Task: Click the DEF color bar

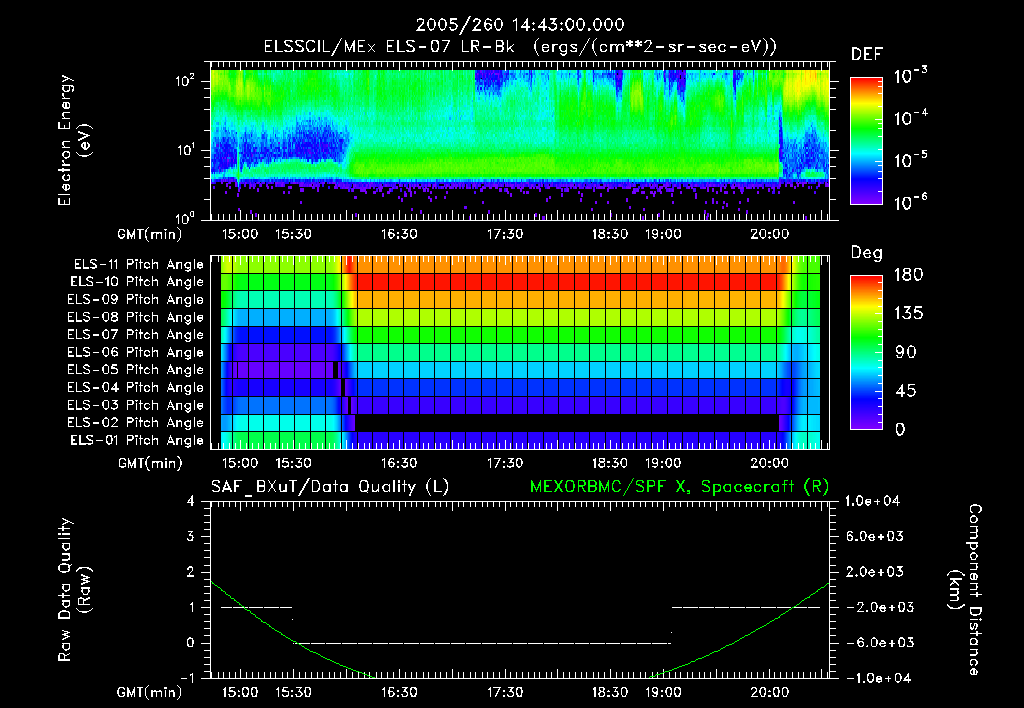Action: click(x=864, y=141)
